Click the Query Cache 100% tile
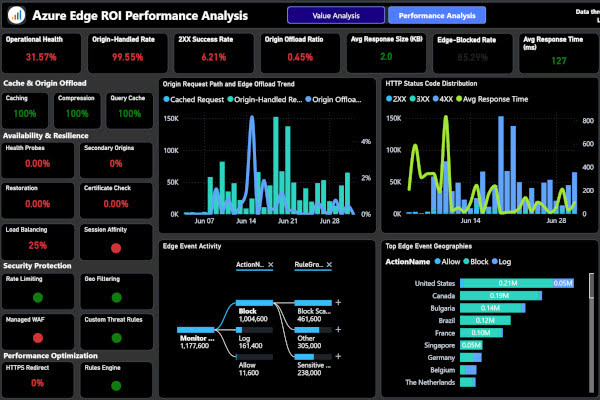Image resolution: width=600 pixels, height=400 pixels. pyautogui.click(x=129, y=110)
